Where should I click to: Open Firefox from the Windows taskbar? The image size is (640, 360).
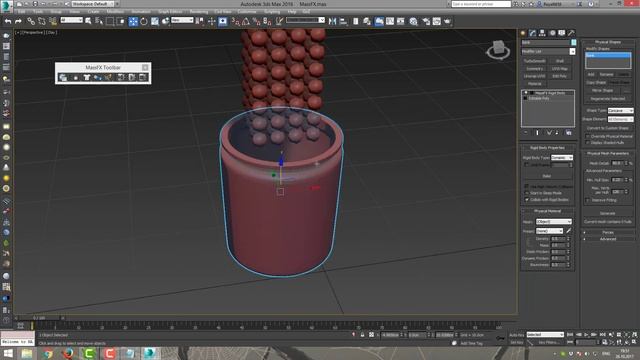point(69,353)
